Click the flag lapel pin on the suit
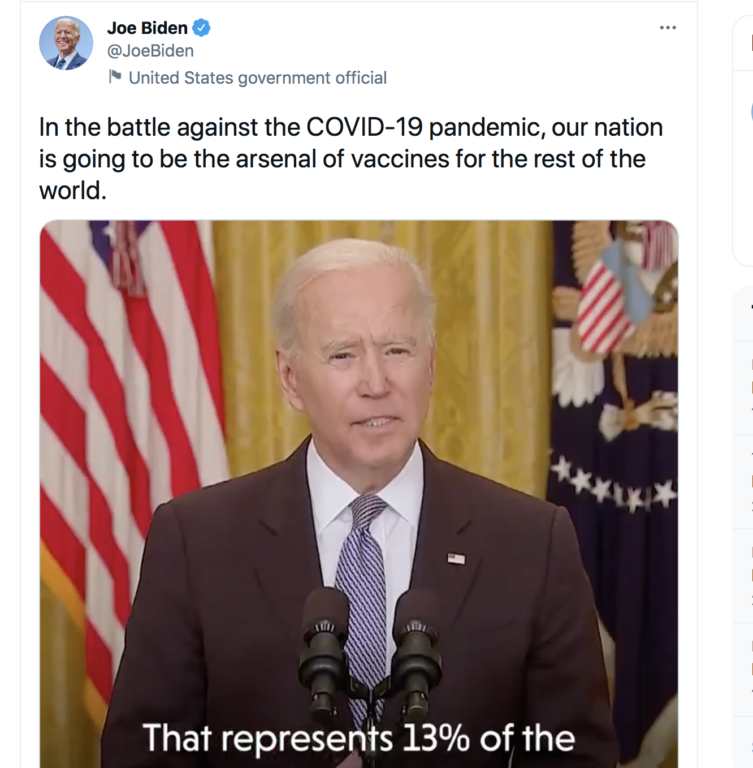The width and height of the screenshot is (753, 768). (455, 558)
